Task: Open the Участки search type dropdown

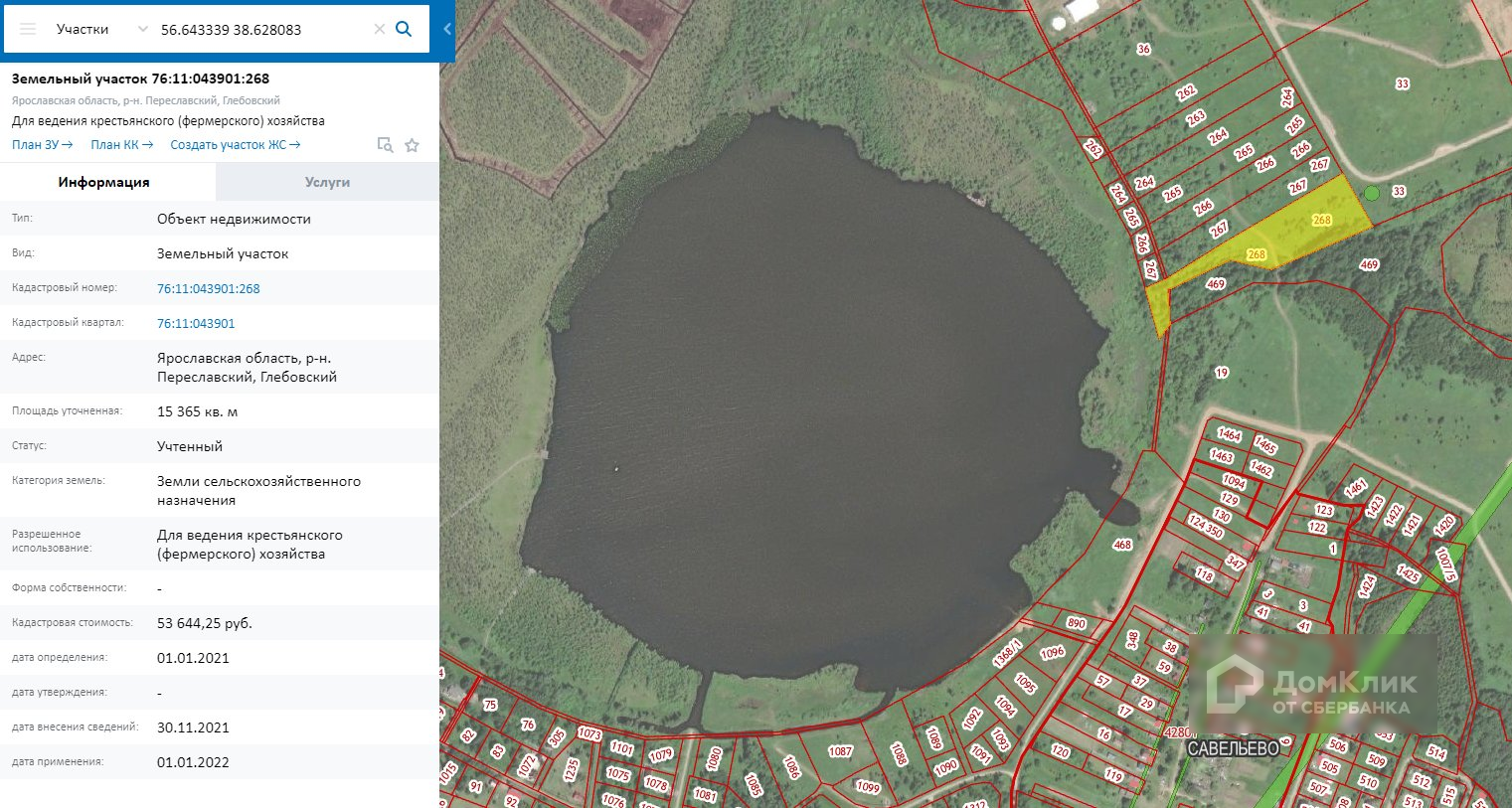Action: click(x=100, y=30)
